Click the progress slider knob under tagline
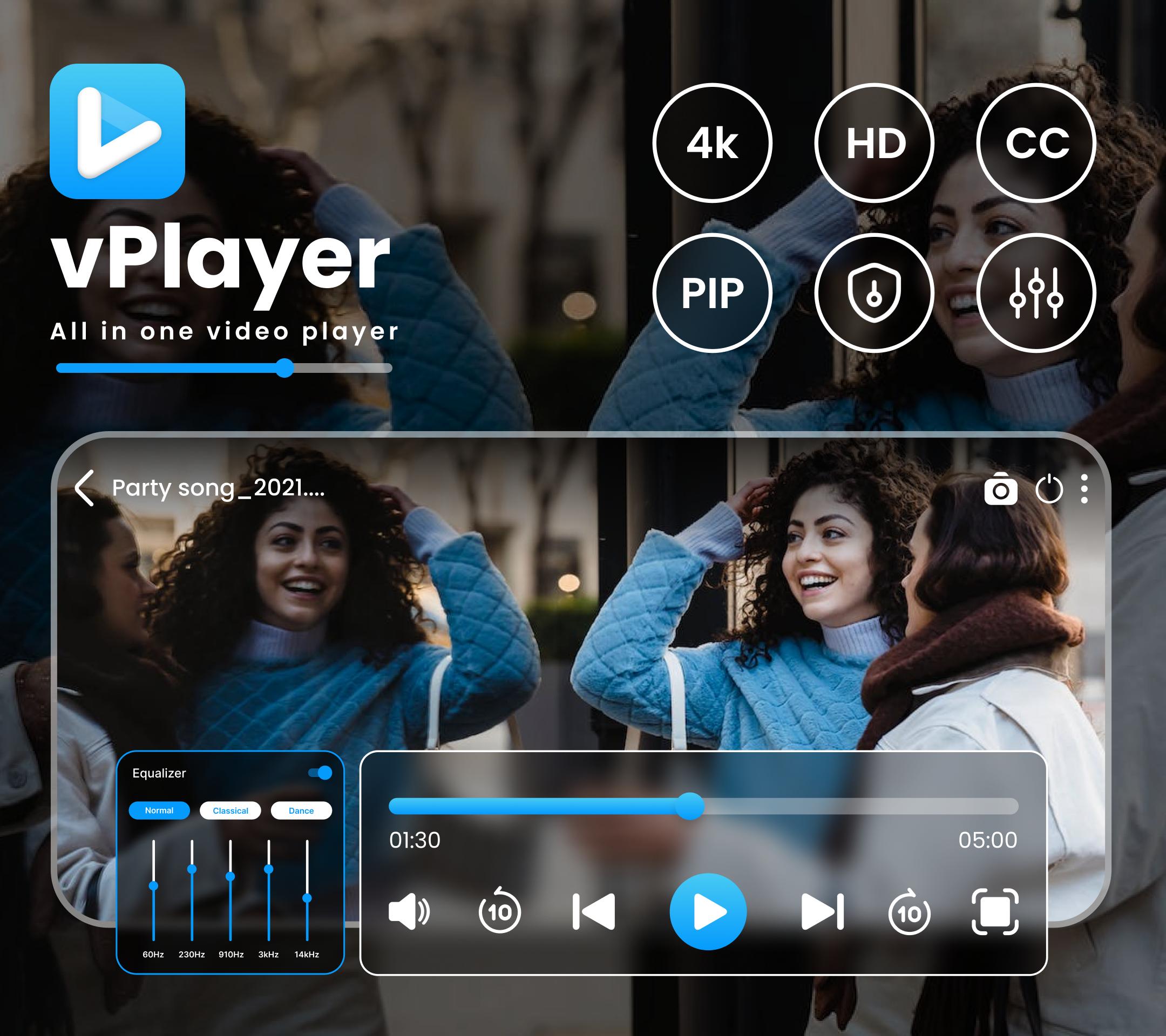Viewport: 1166px width, 1036px height. pos(284,368)
